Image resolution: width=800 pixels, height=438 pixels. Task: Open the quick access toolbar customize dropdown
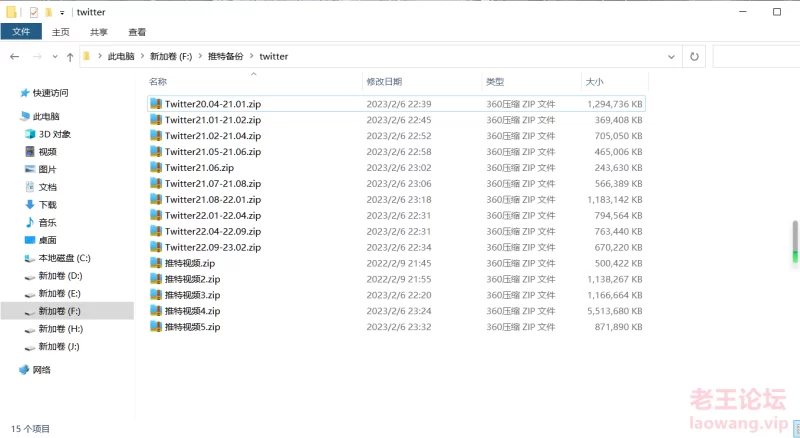coord(62,12)
